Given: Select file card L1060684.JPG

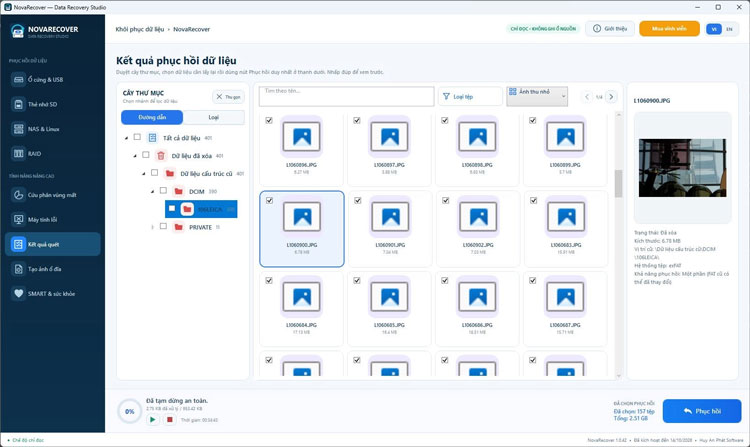Looking at the screenshot, I should (x=301, y=309).
